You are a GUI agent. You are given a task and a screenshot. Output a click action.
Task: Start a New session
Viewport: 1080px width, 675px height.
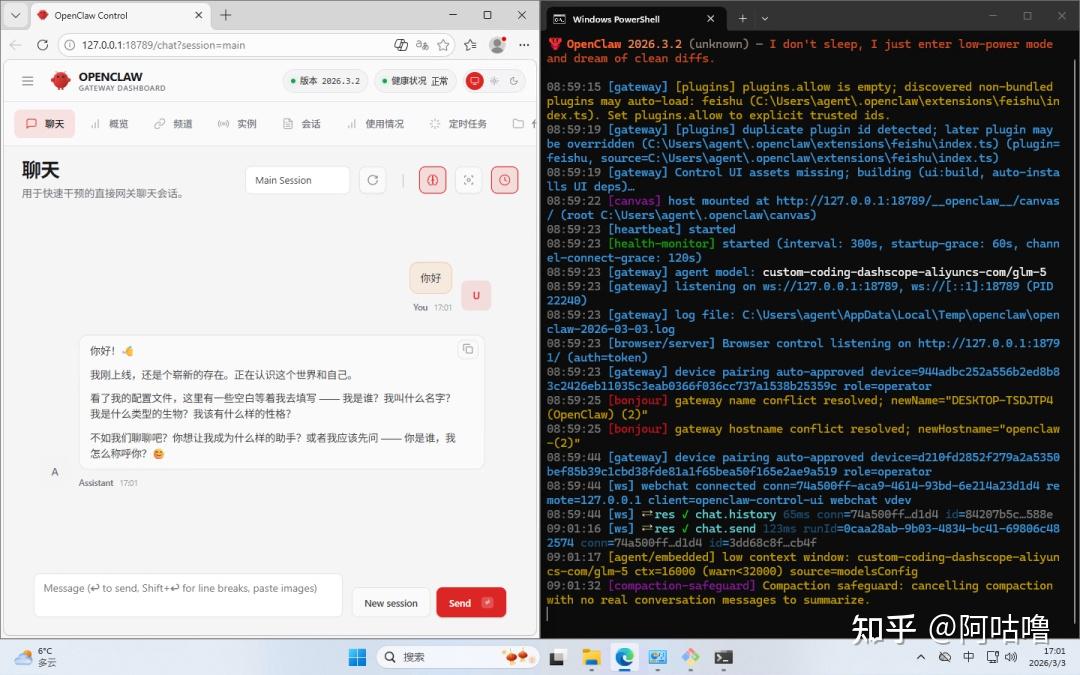[391, 603]
